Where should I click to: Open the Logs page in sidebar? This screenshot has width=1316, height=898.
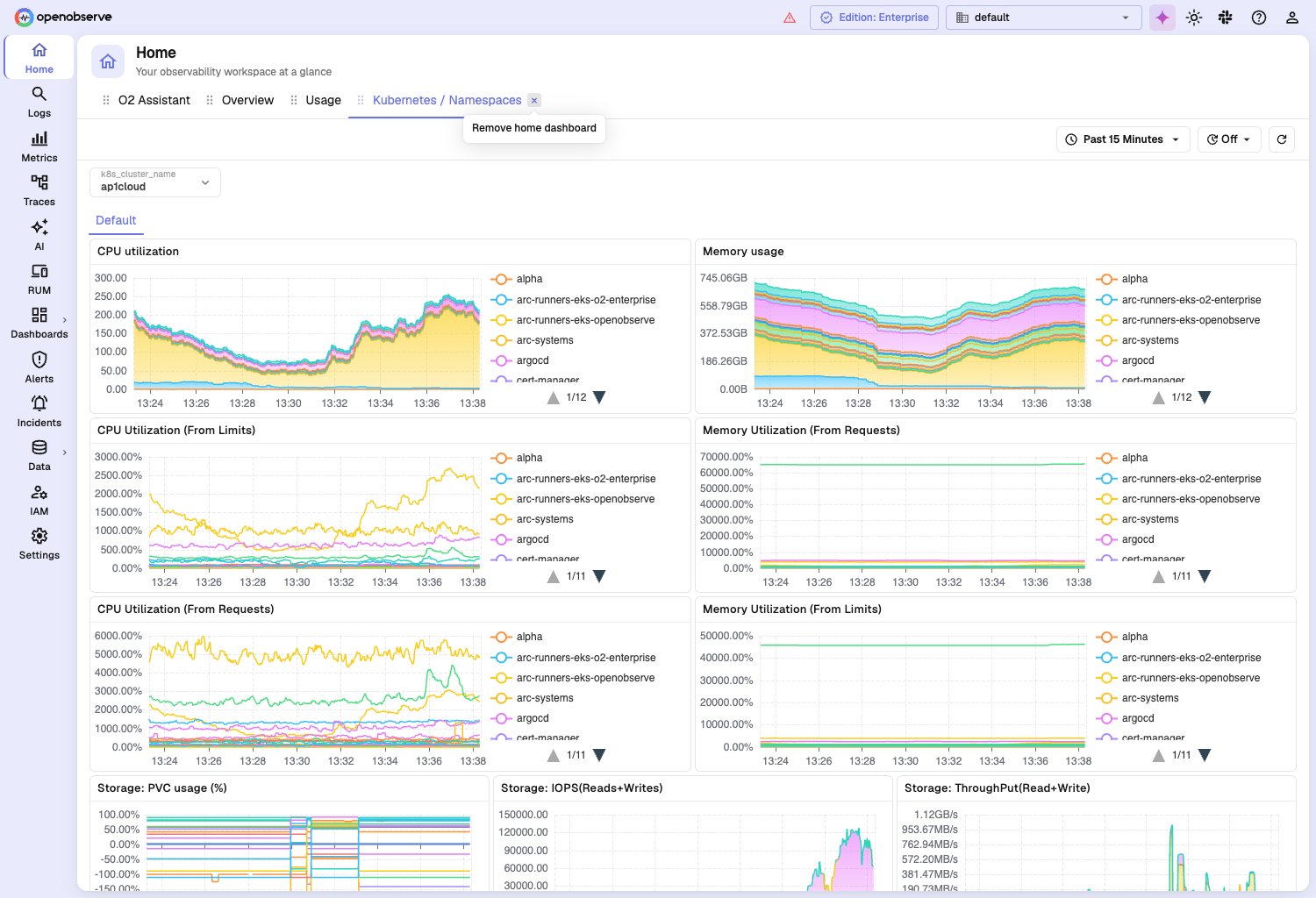click(39, 102)
